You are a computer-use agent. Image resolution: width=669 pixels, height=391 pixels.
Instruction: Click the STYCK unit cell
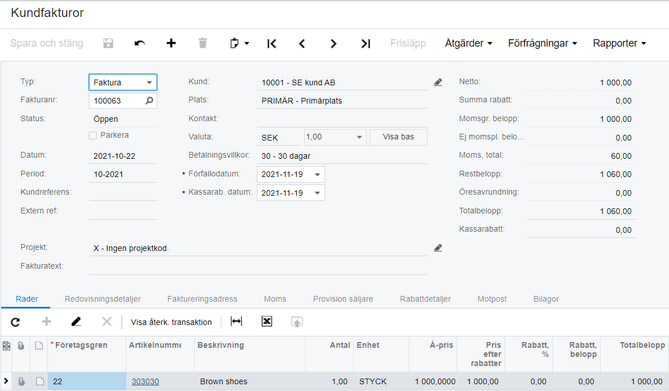tap(381, 381)
